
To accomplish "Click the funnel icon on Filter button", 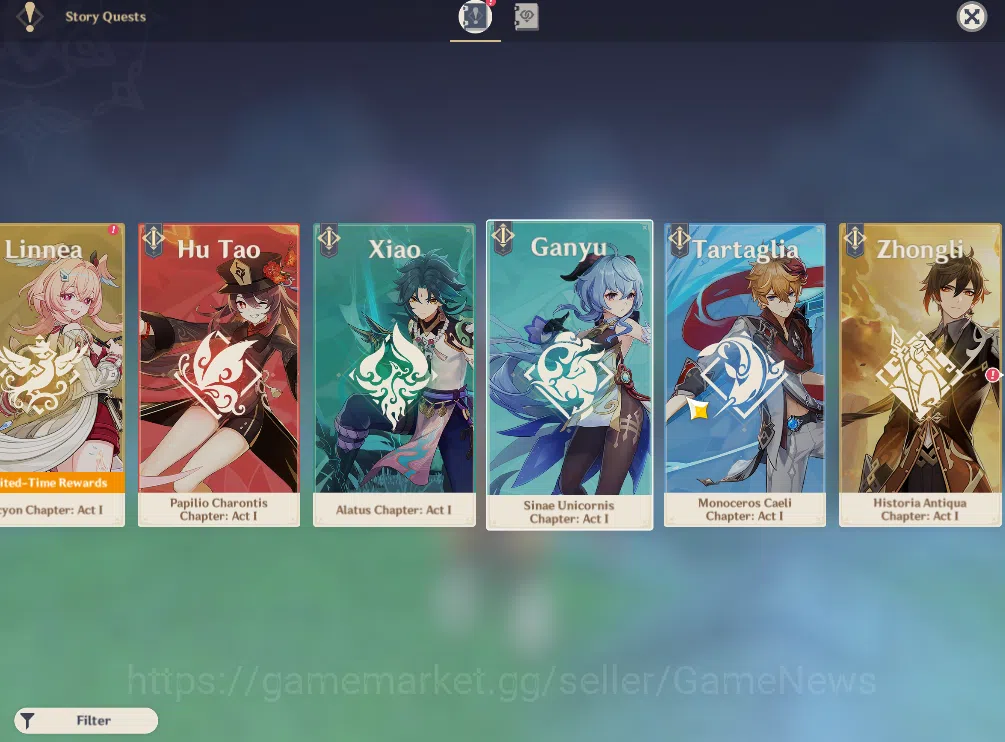I will pyautogui.click(x=28, y=721).
